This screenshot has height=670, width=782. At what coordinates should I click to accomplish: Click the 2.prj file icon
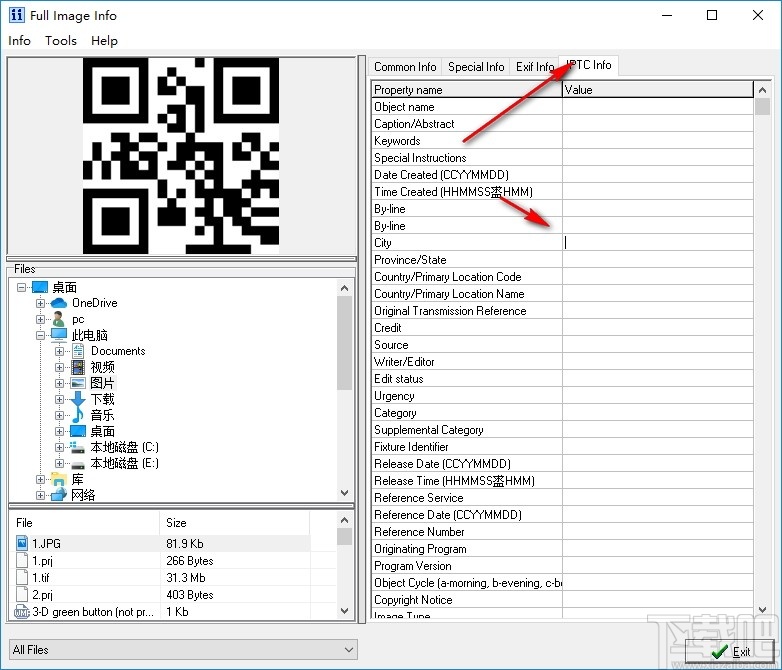click(x=22, y=594)
